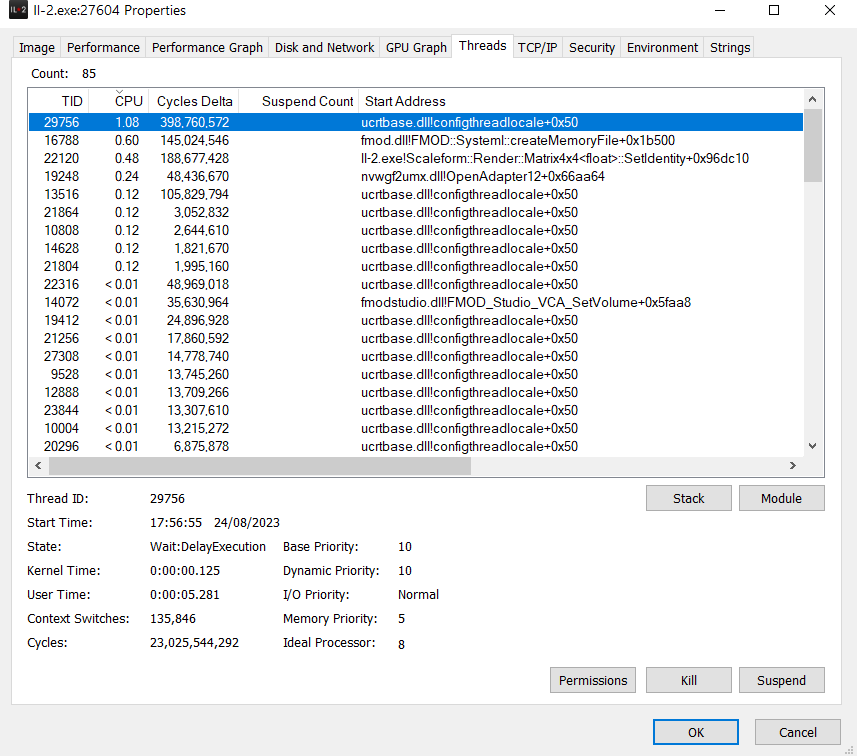Open the Environment tab
The width and height of the screenshot is (857, 756).
pos(662,48)
